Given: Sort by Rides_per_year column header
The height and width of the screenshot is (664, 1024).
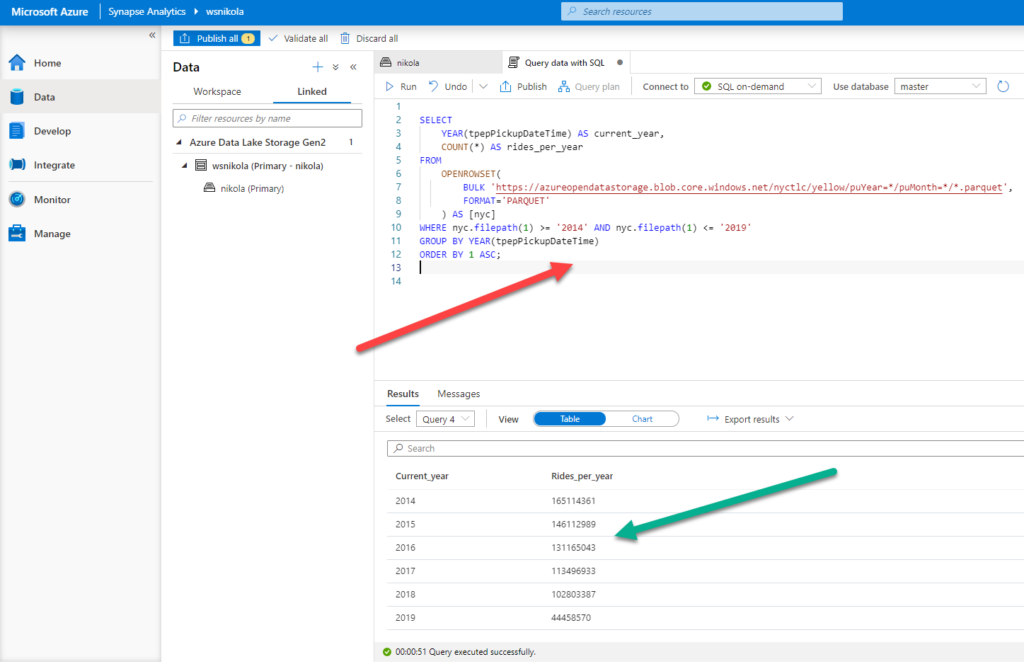Looking at the screenshot, I should [x=582, y=476].
